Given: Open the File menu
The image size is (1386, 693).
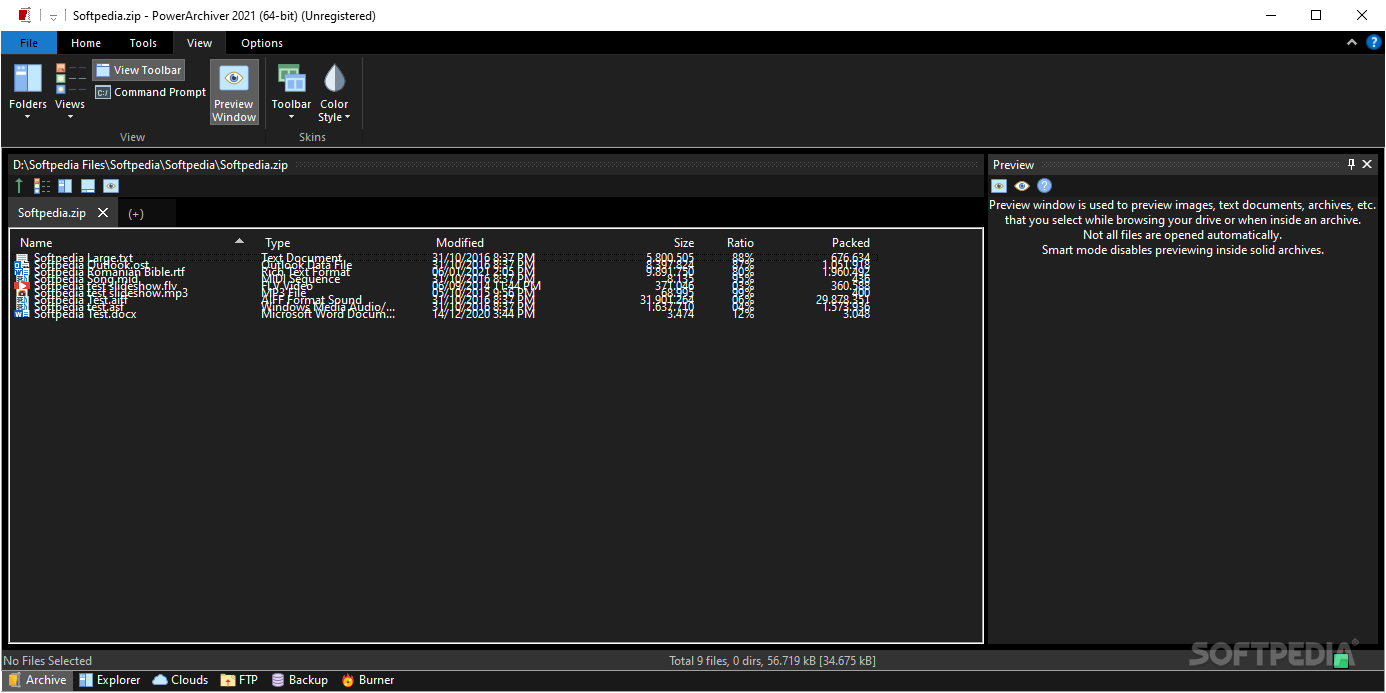Looking at the screenshot, I should (29, 43).
